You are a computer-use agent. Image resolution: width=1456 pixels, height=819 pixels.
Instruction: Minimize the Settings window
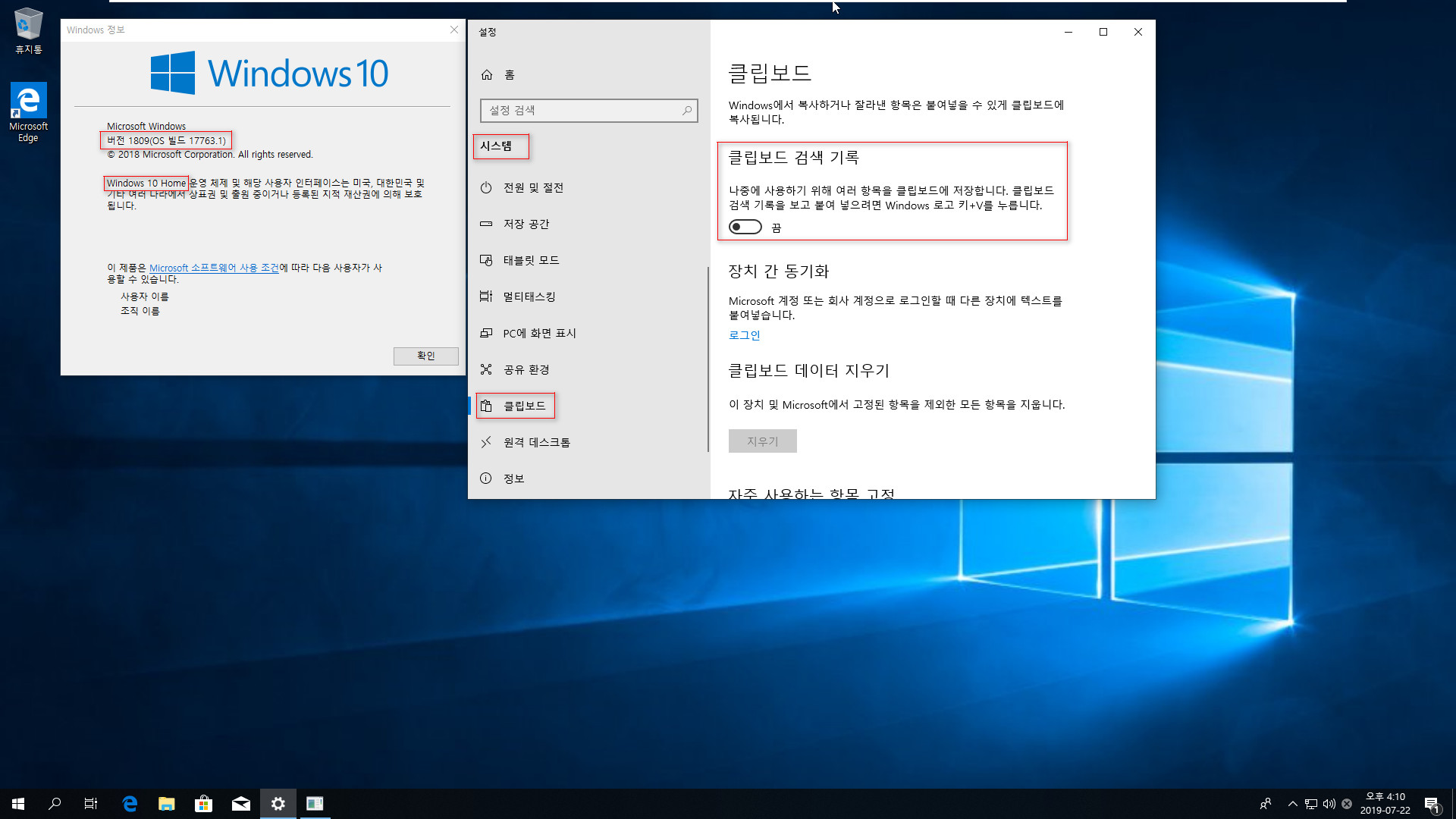(x=1068, y=32)
